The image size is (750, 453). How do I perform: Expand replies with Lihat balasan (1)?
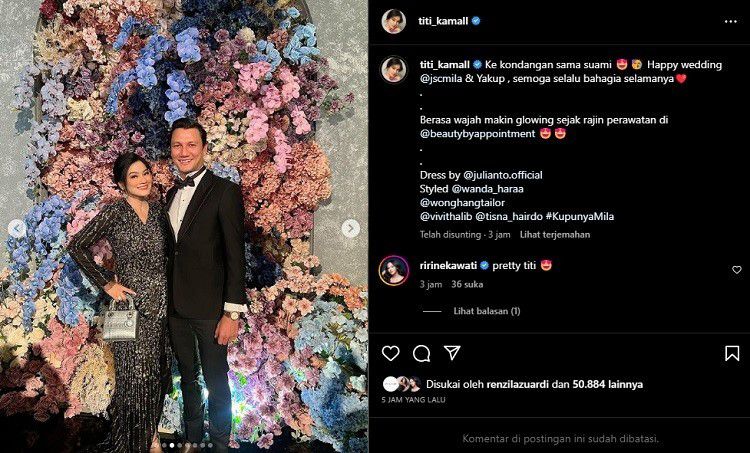pos(487,311)
